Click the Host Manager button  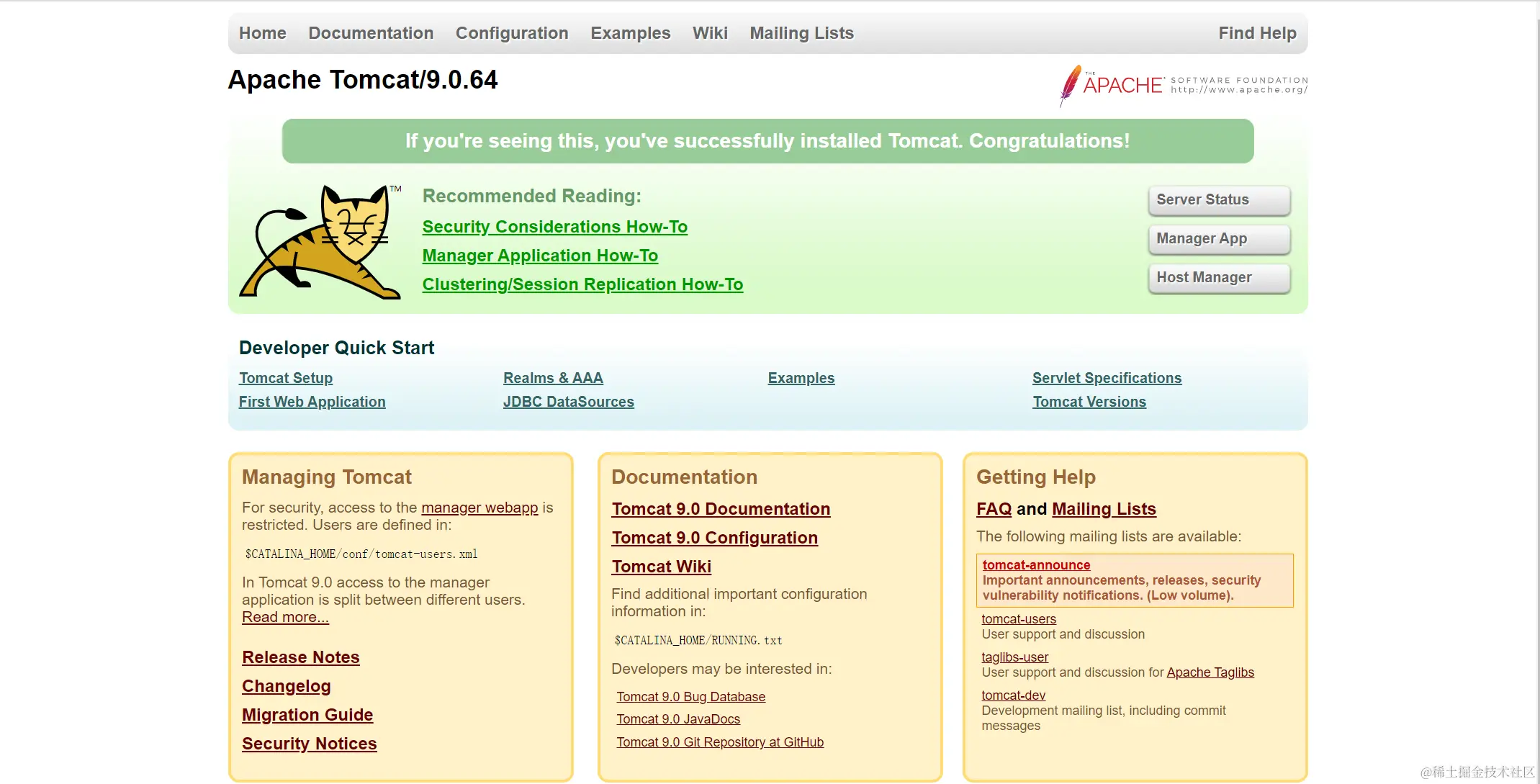coord(1218,278)
